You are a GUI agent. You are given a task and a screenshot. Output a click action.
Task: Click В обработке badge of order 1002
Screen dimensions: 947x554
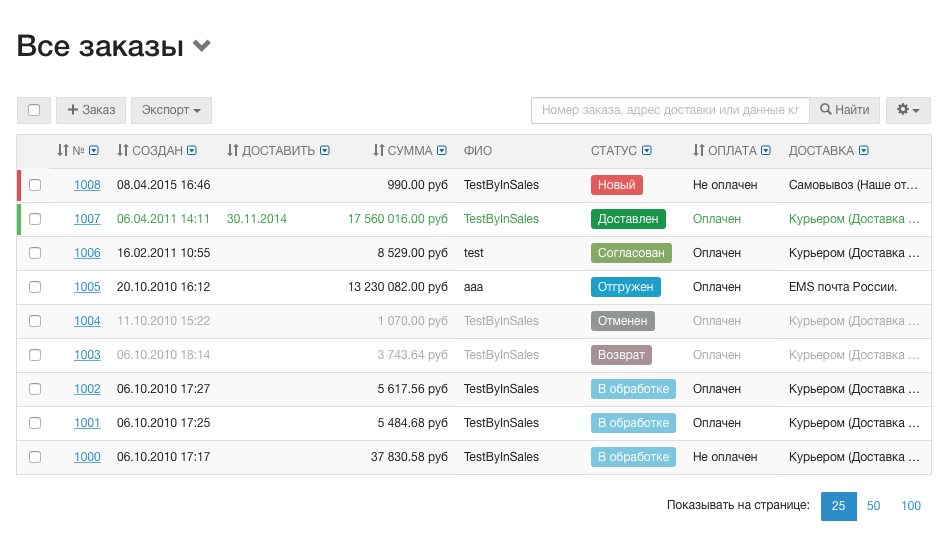point(633,389)
